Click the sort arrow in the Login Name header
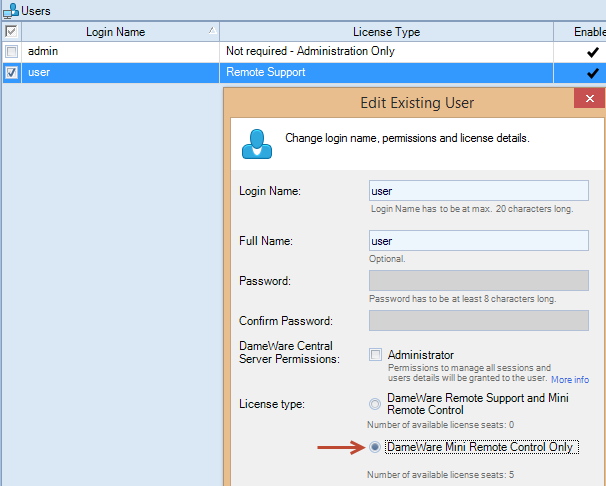This screenshot has height=486, width=606. tap(211, 31)
